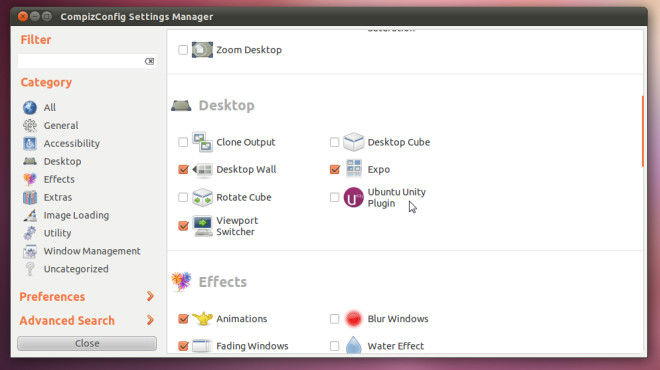Open the Rotate Cube plugin icon
The height and width of the screenshot is (370, 660).
coord(202,197)
